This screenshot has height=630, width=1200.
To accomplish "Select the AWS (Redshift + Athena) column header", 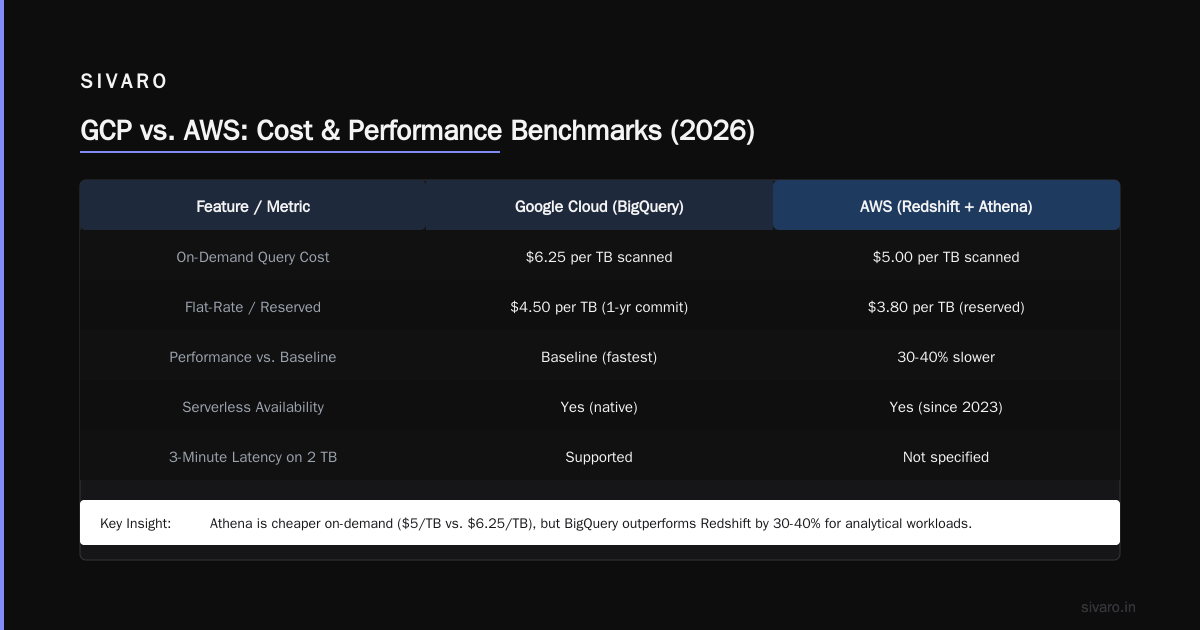I will click(946, 206).
